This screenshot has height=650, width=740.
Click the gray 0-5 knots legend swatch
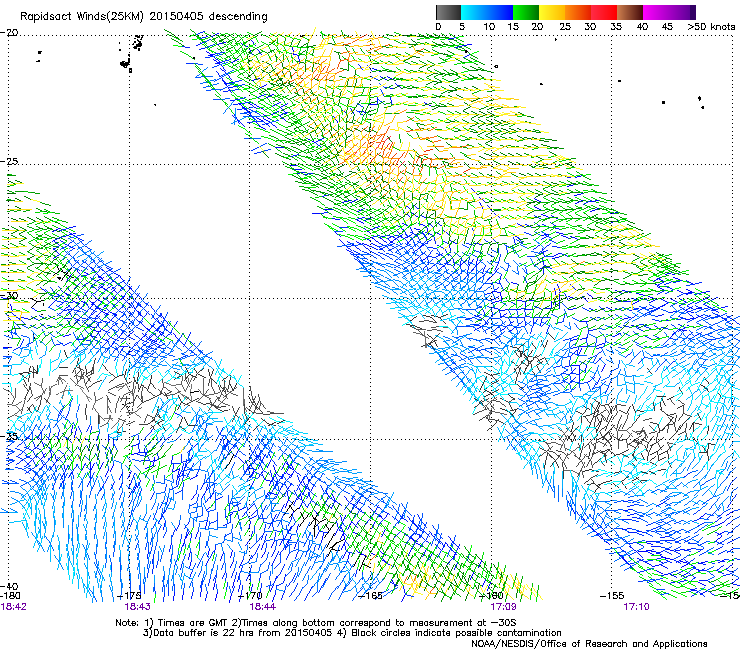[x=448, y=12]
